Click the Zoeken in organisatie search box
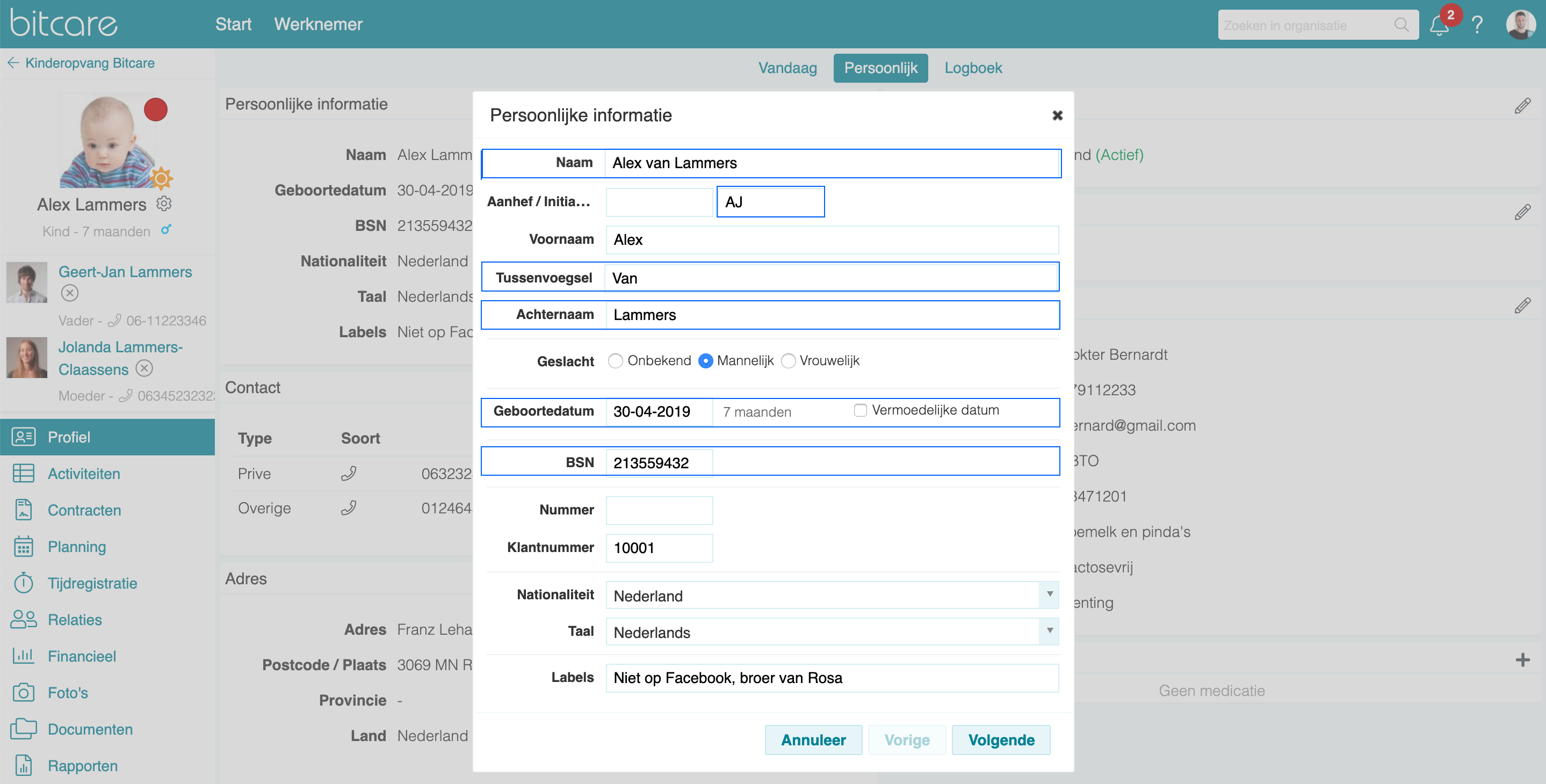The image size is (1546, 784). pos(1318,25)
